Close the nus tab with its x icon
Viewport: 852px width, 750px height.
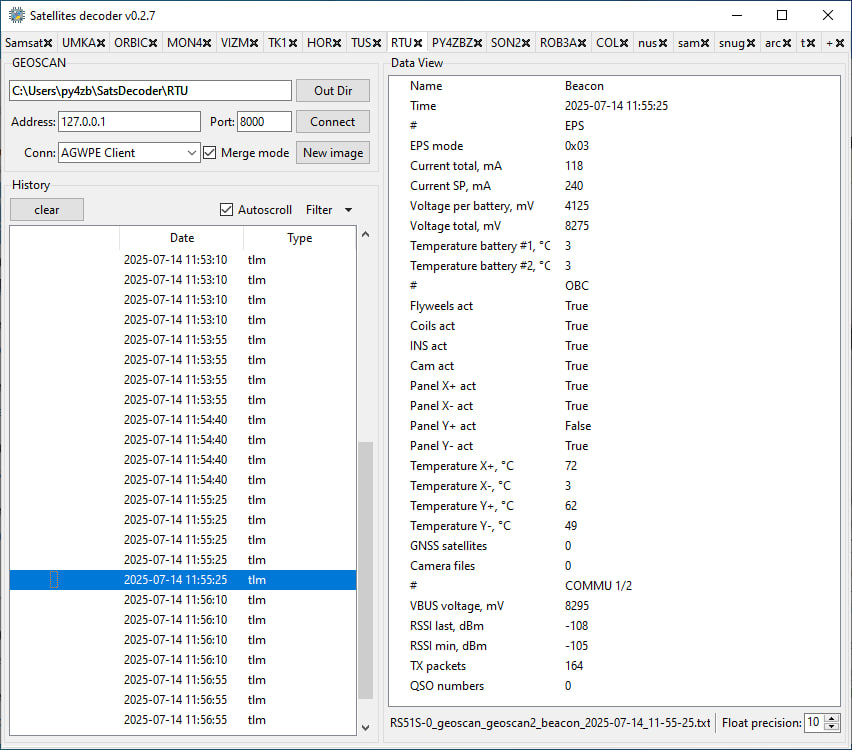coord(663,43)
